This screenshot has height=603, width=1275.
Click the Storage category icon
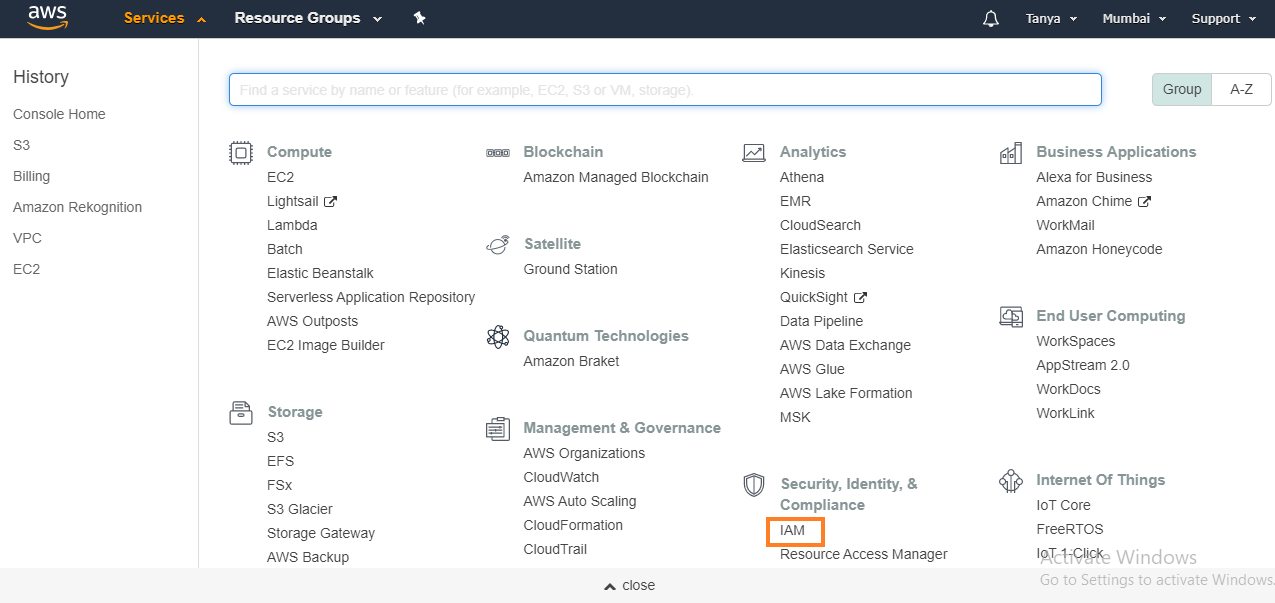click(x=241, y=412)
